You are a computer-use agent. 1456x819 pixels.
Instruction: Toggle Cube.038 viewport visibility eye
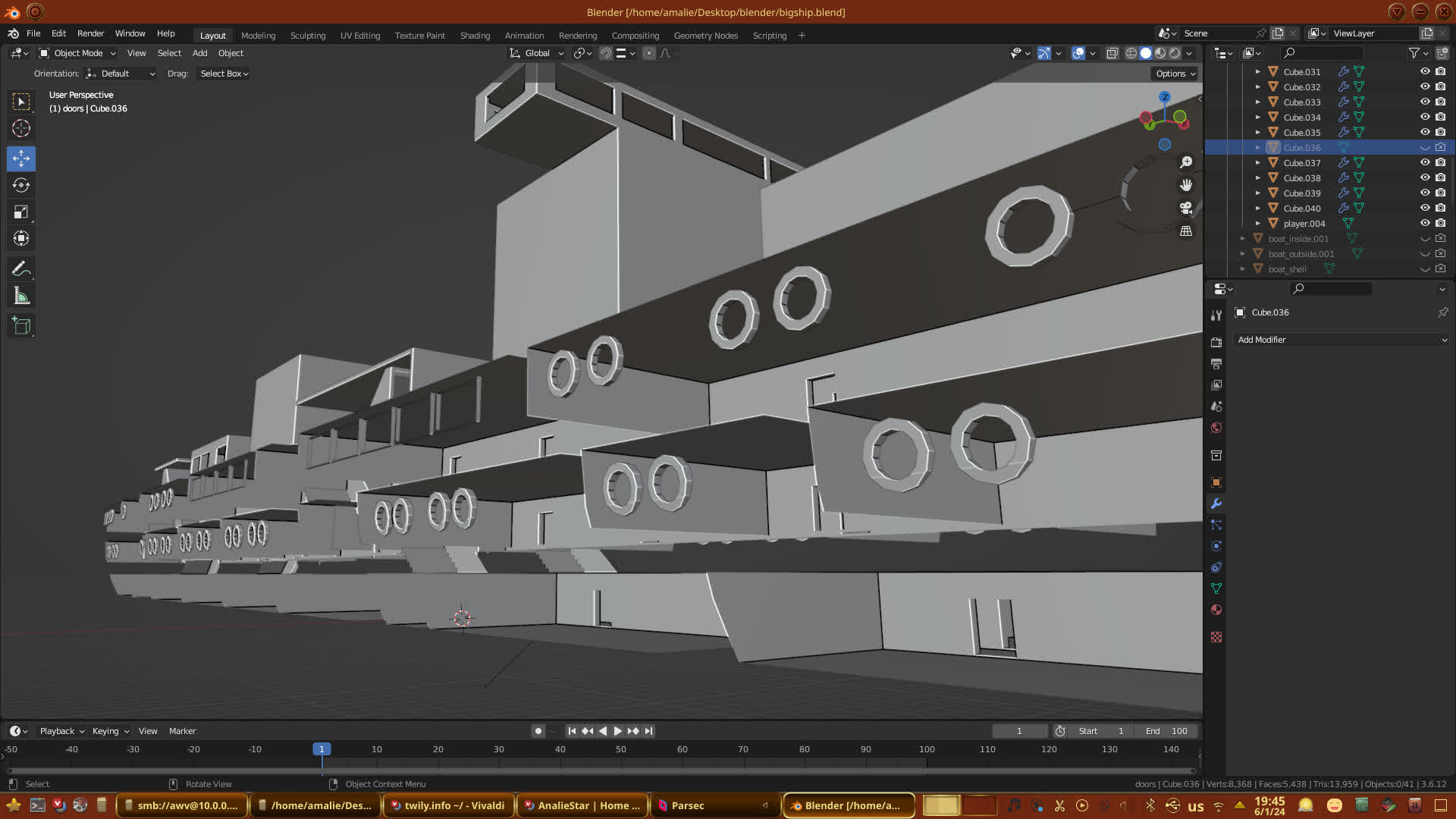[1425, 177]
